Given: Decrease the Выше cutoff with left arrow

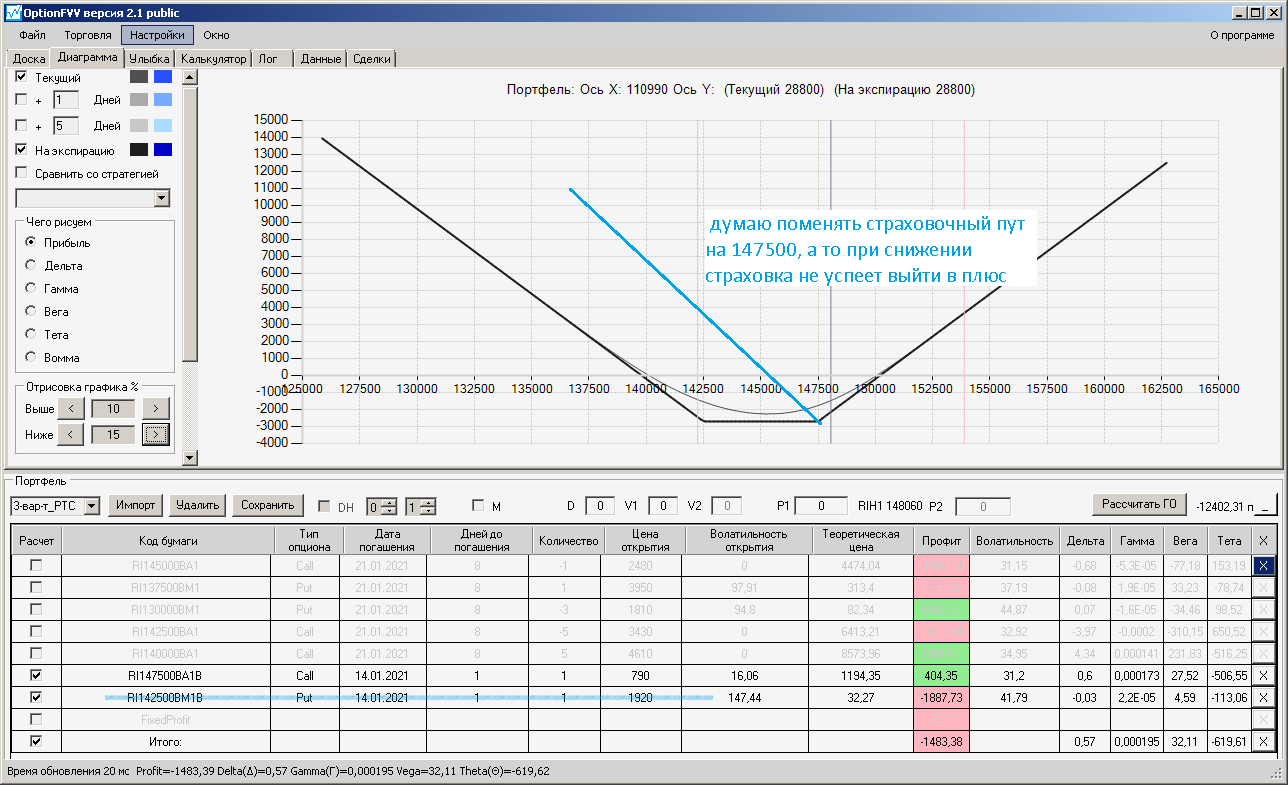Looking at the screenshot, I should pos(70,409).
